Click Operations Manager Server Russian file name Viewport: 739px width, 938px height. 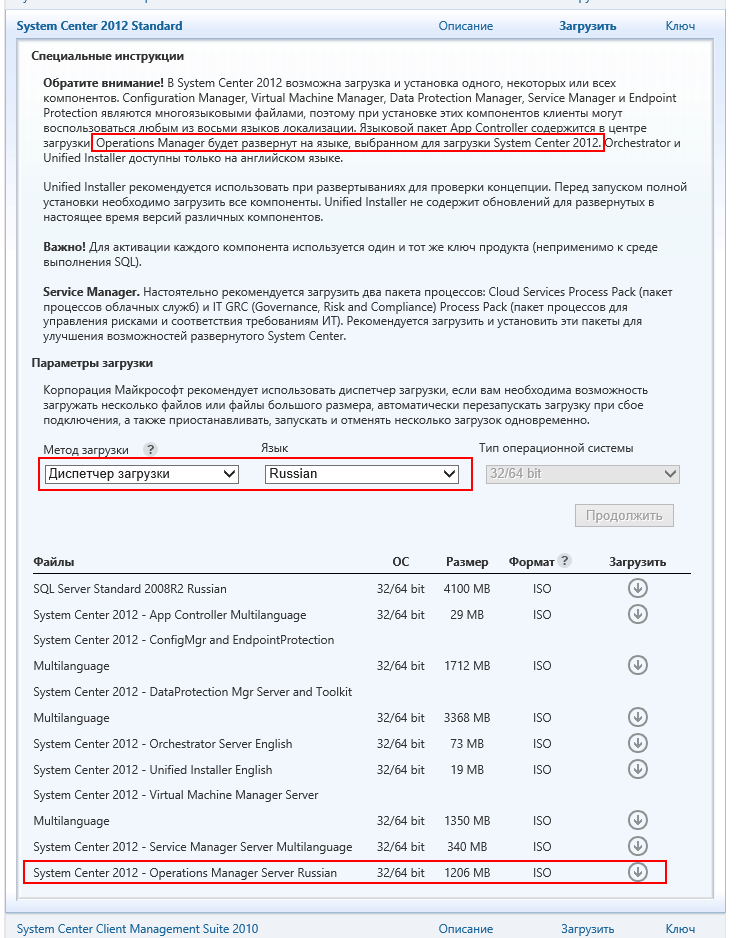tap(185, 873)
